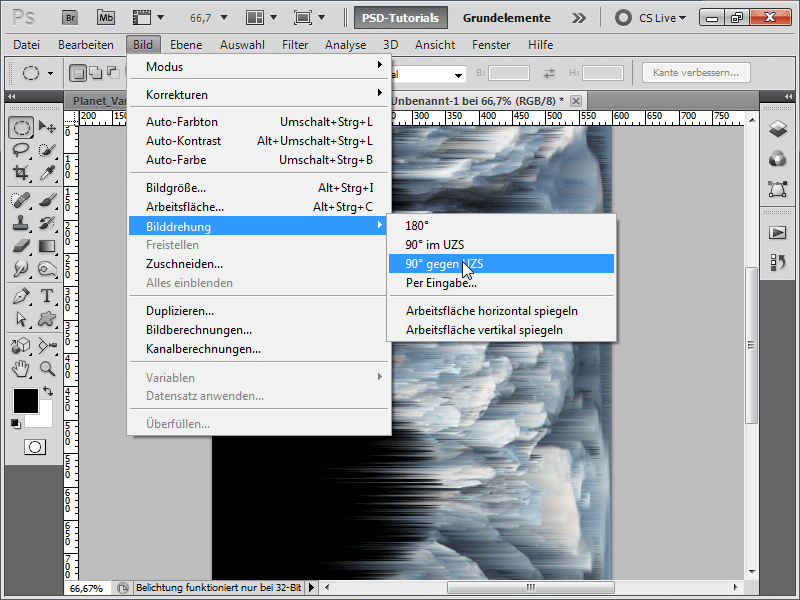The image size is (800, 600).
Task: Open the Paths panel icon
Action: click(778, 189)
